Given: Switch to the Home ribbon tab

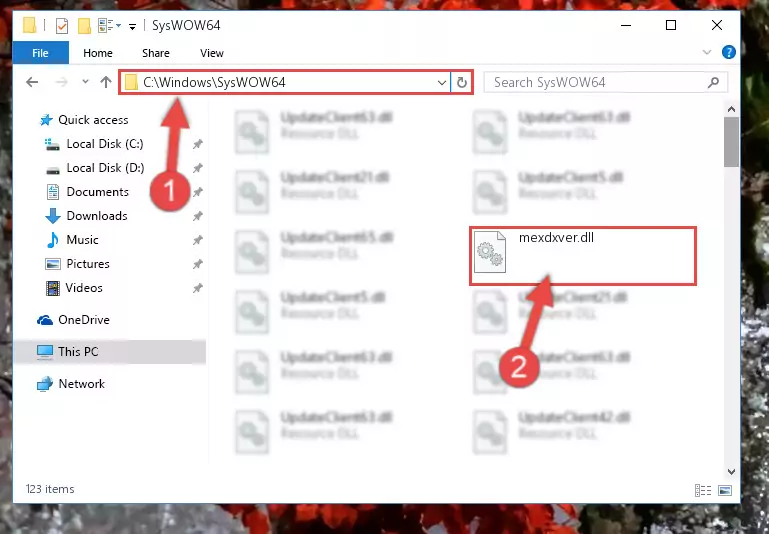Looking at the screenshot, I should (98, 53).
